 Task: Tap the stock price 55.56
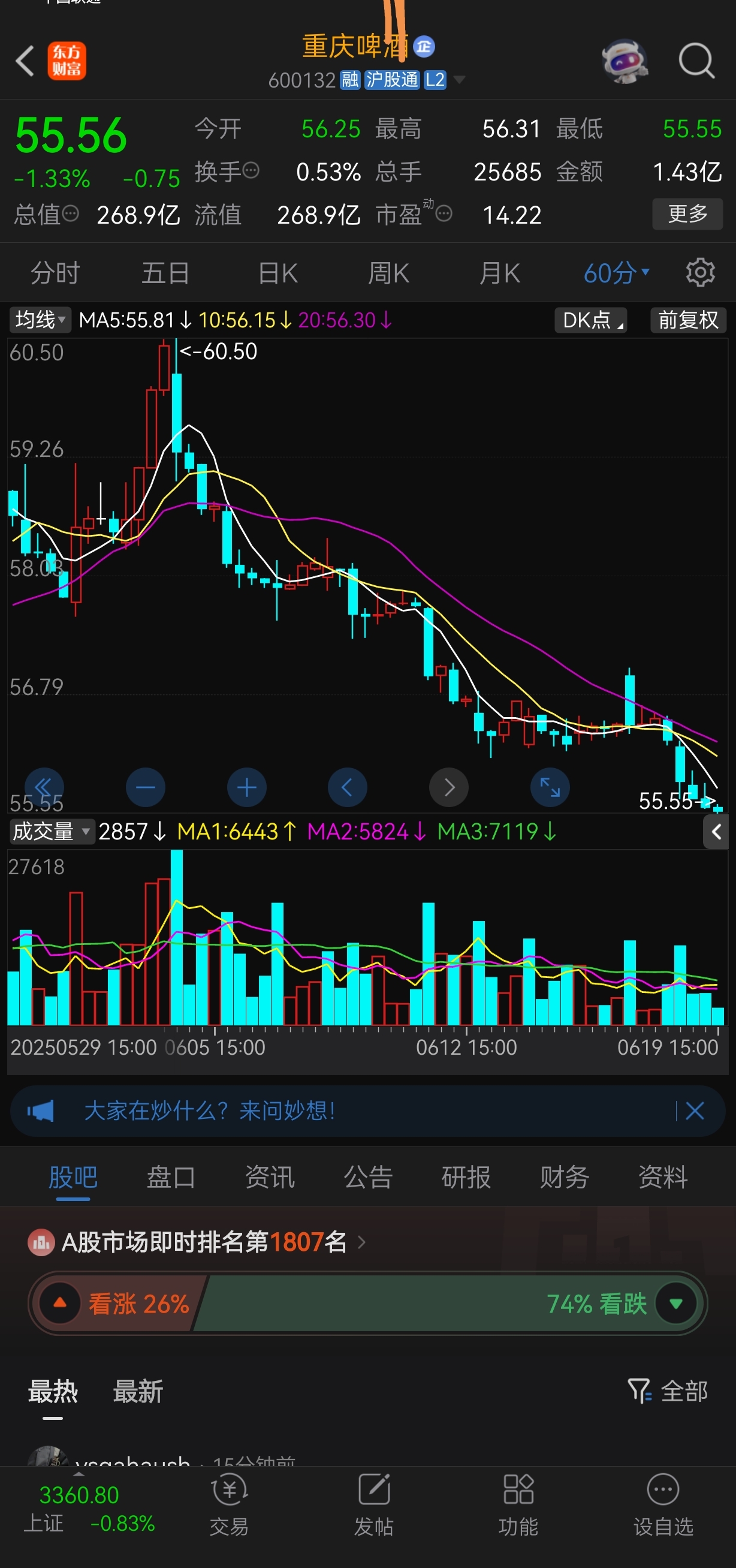pos(71,135)
